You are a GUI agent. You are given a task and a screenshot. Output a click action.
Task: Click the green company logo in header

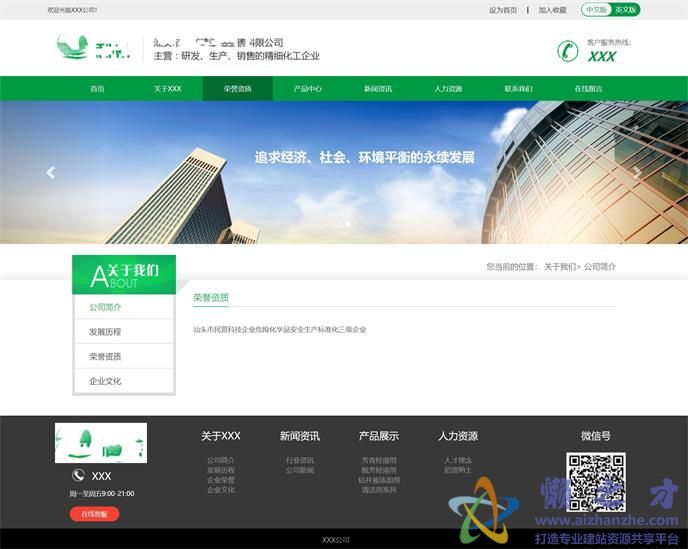(x=93, y=47)
